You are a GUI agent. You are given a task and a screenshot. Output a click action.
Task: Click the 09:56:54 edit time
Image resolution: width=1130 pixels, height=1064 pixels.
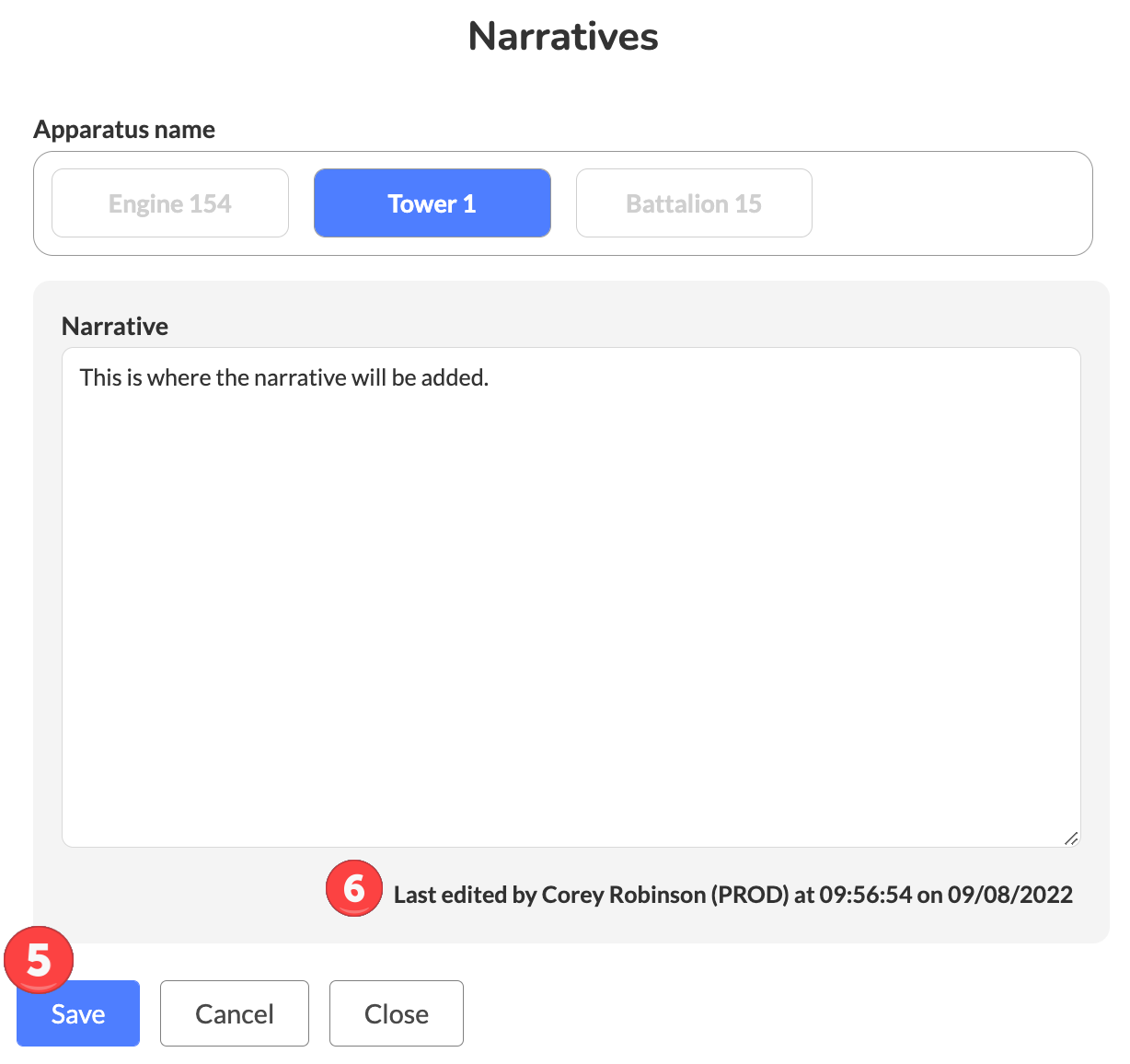[x=865, y=895]
